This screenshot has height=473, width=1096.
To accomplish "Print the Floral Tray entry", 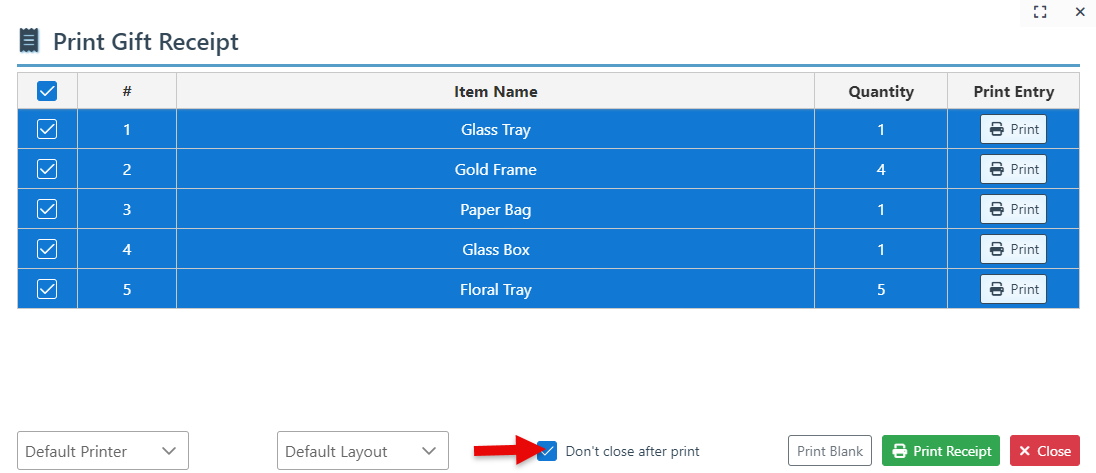I will click(x=1013, y=289).
